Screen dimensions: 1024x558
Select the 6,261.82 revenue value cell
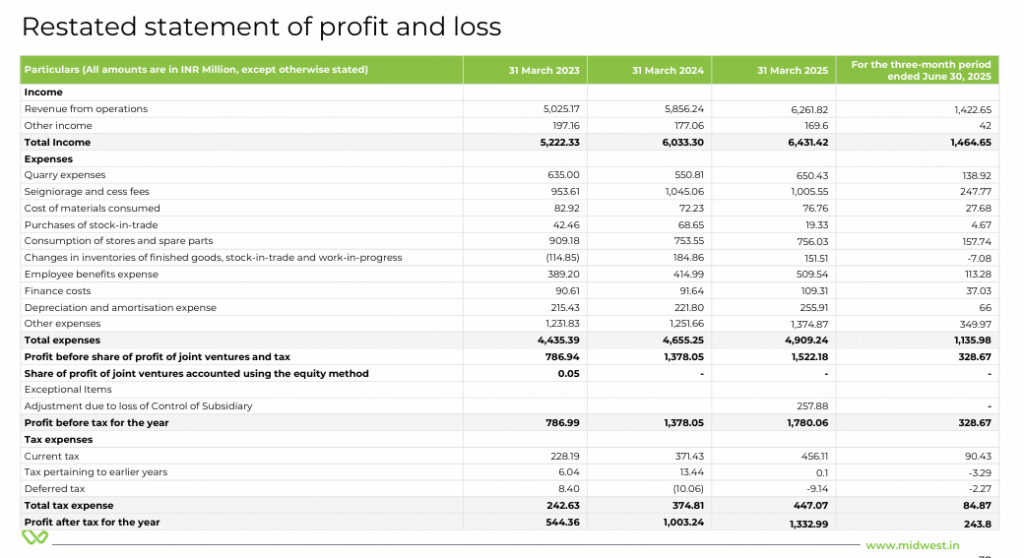coord(808,109)
